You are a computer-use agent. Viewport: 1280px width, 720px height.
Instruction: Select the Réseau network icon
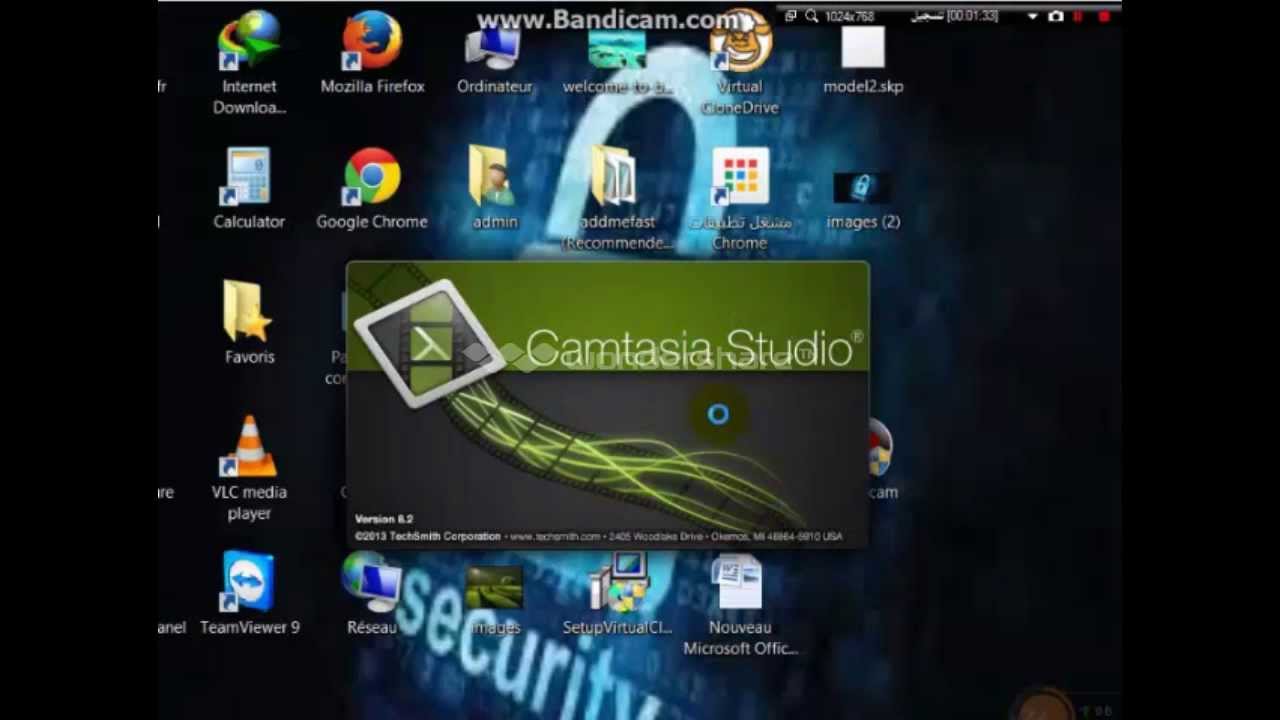pos(372,592)
